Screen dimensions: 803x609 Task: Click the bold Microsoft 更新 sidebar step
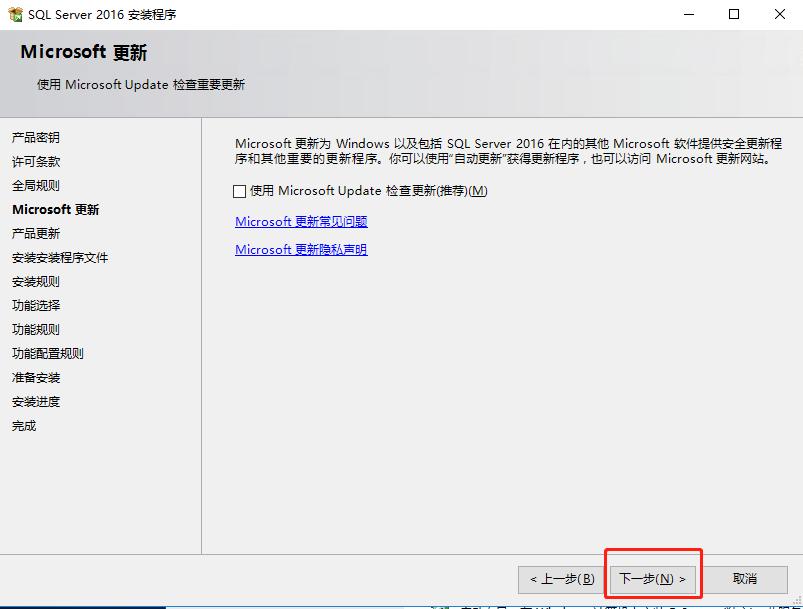(x=55, y=210)
